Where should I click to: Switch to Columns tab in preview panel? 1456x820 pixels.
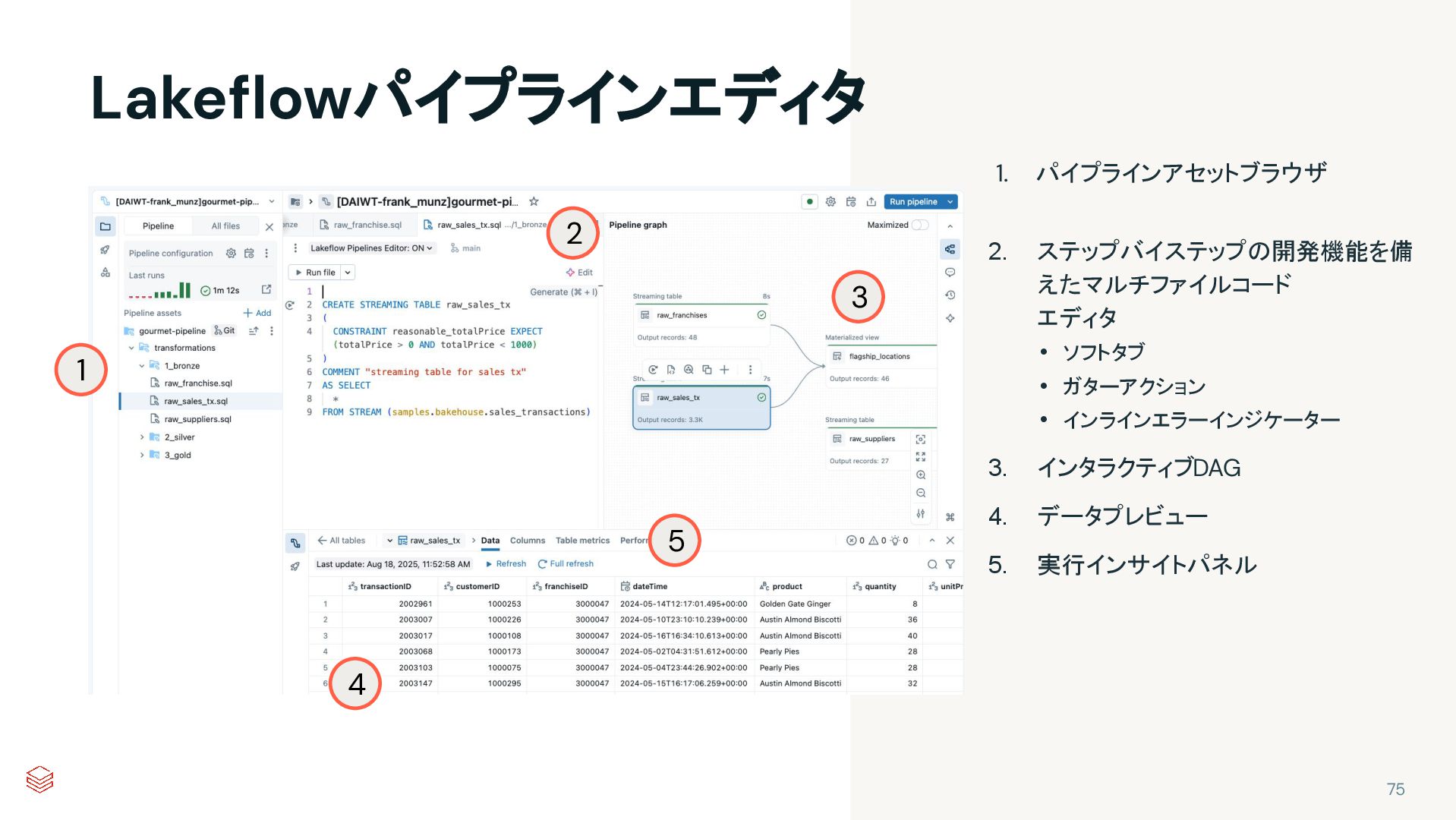(x=528, y=541)
